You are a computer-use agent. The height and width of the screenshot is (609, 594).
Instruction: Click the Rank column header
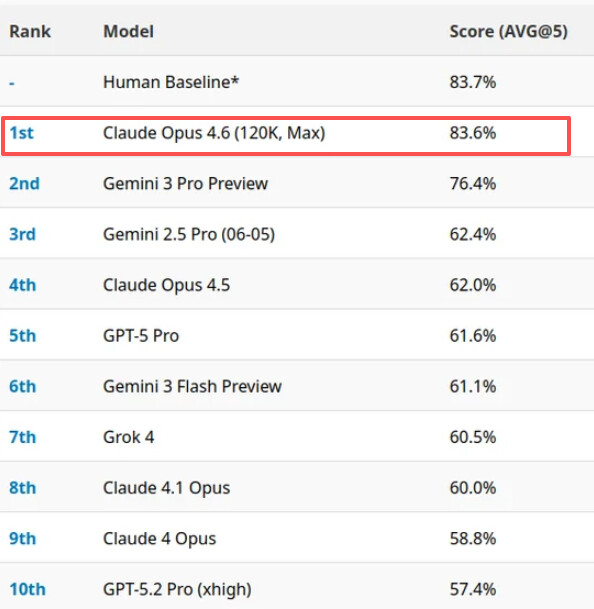point(30,31)
